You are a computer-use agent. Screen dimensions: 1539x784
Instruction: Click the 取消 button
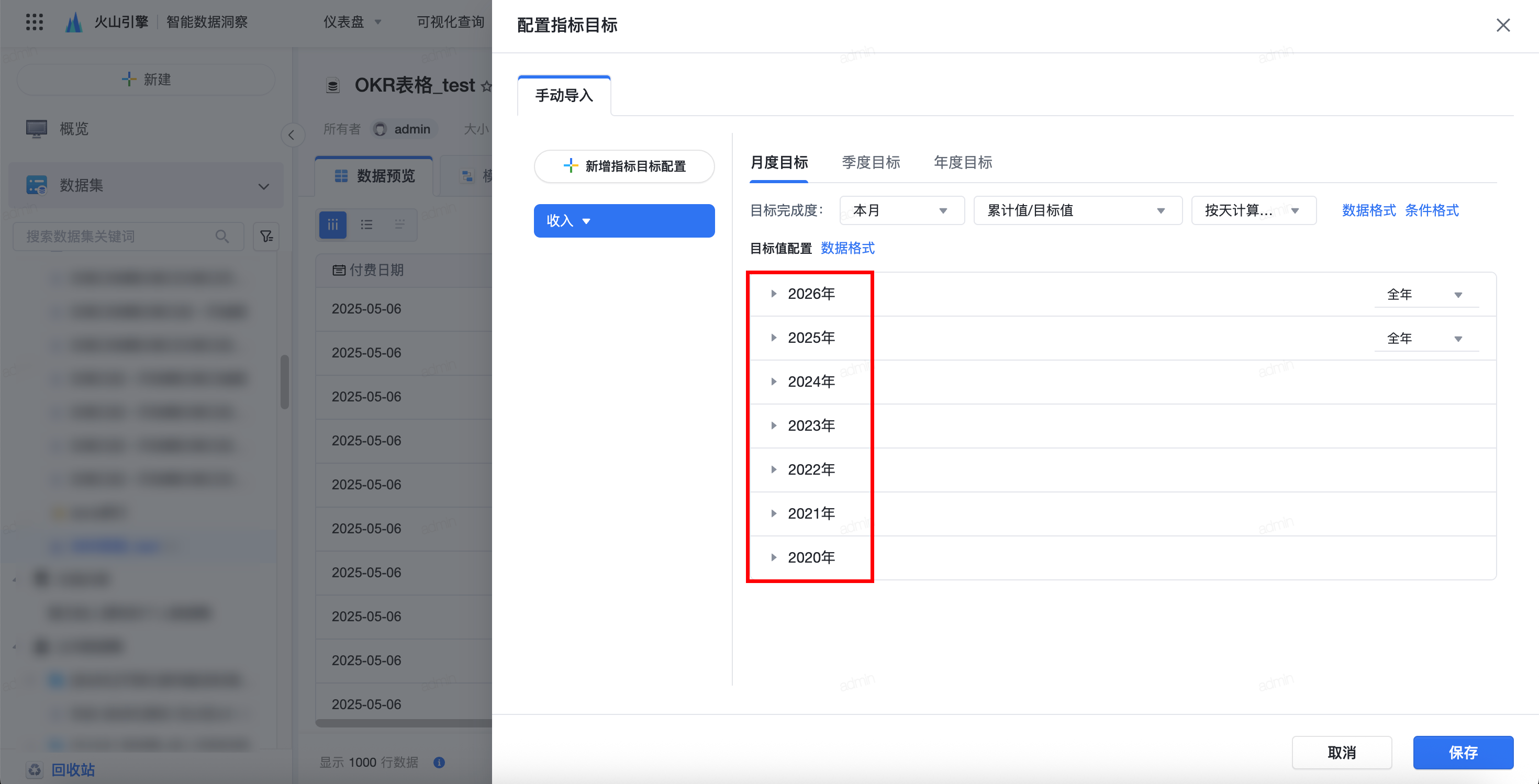click(x=1342, y=753)
